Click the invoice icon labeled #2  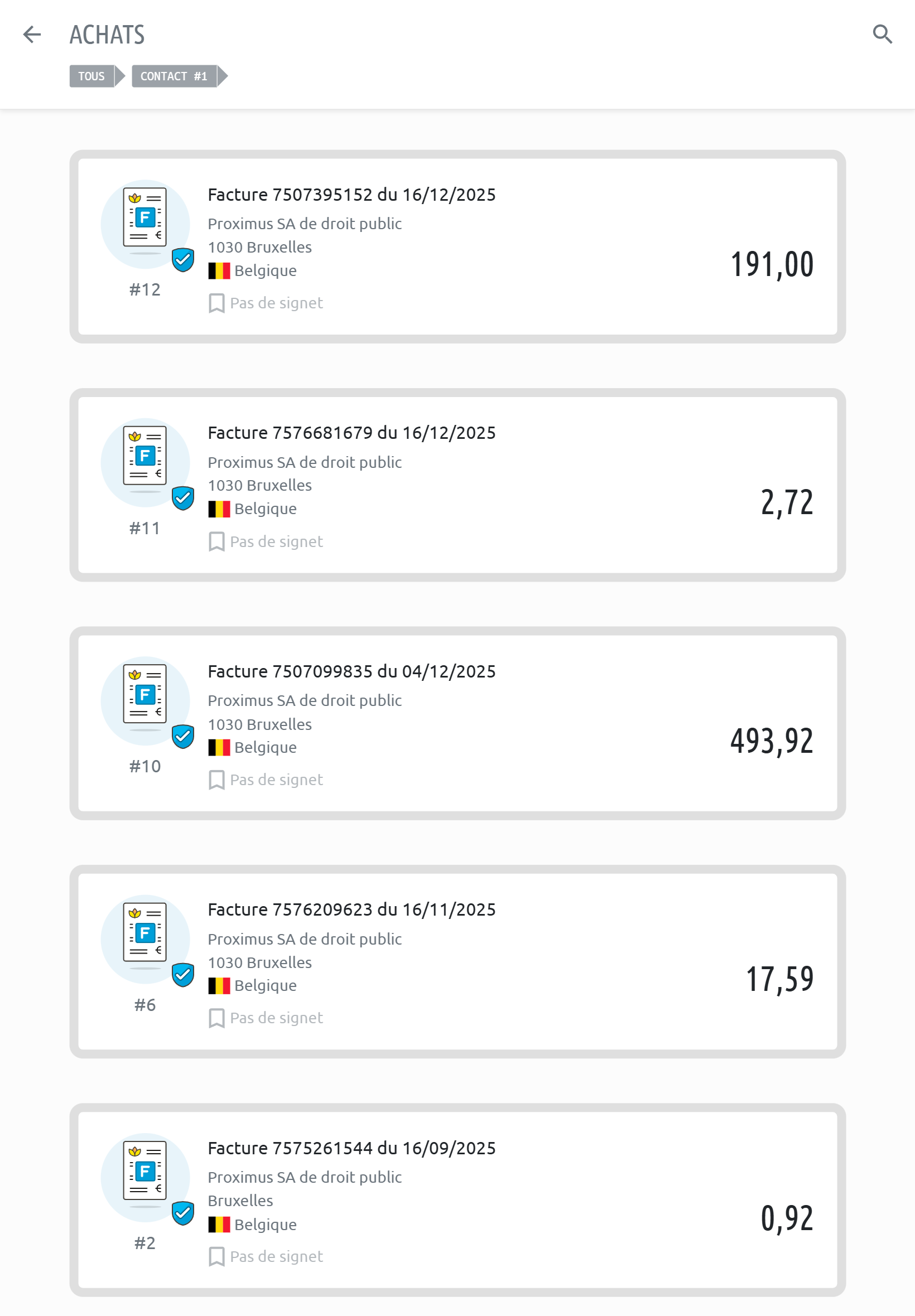145,1174
